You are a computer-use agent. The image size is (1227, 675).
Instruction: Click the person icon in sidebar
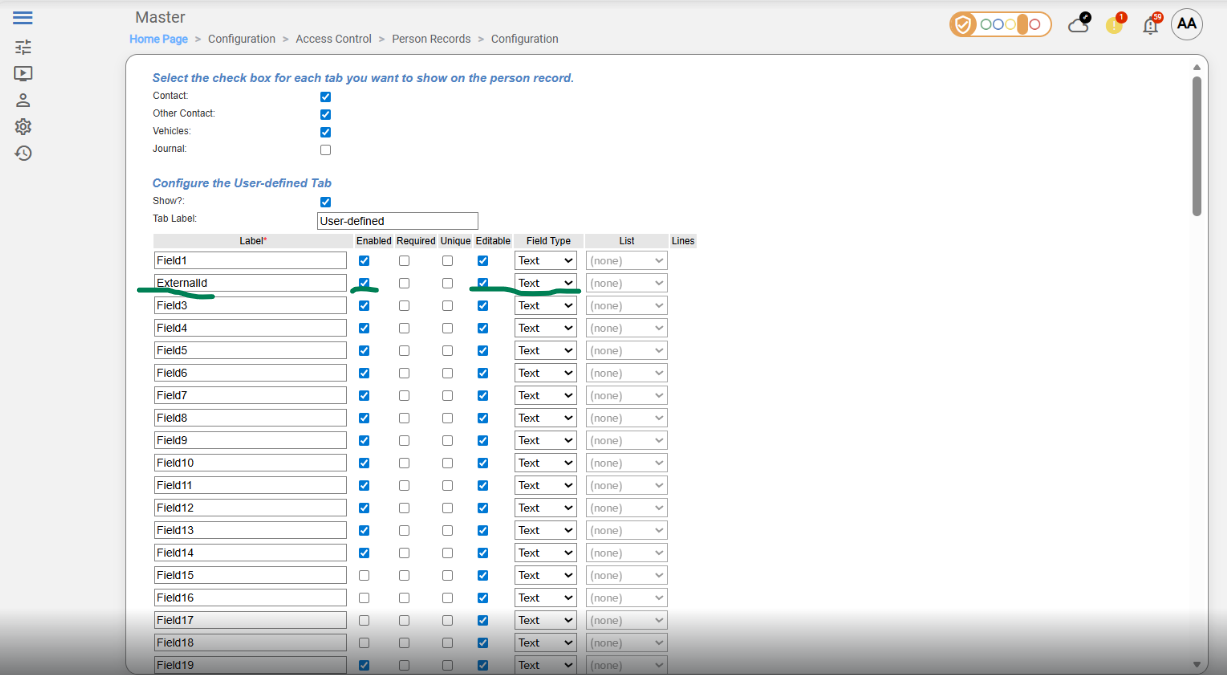[x=23, y=100]
